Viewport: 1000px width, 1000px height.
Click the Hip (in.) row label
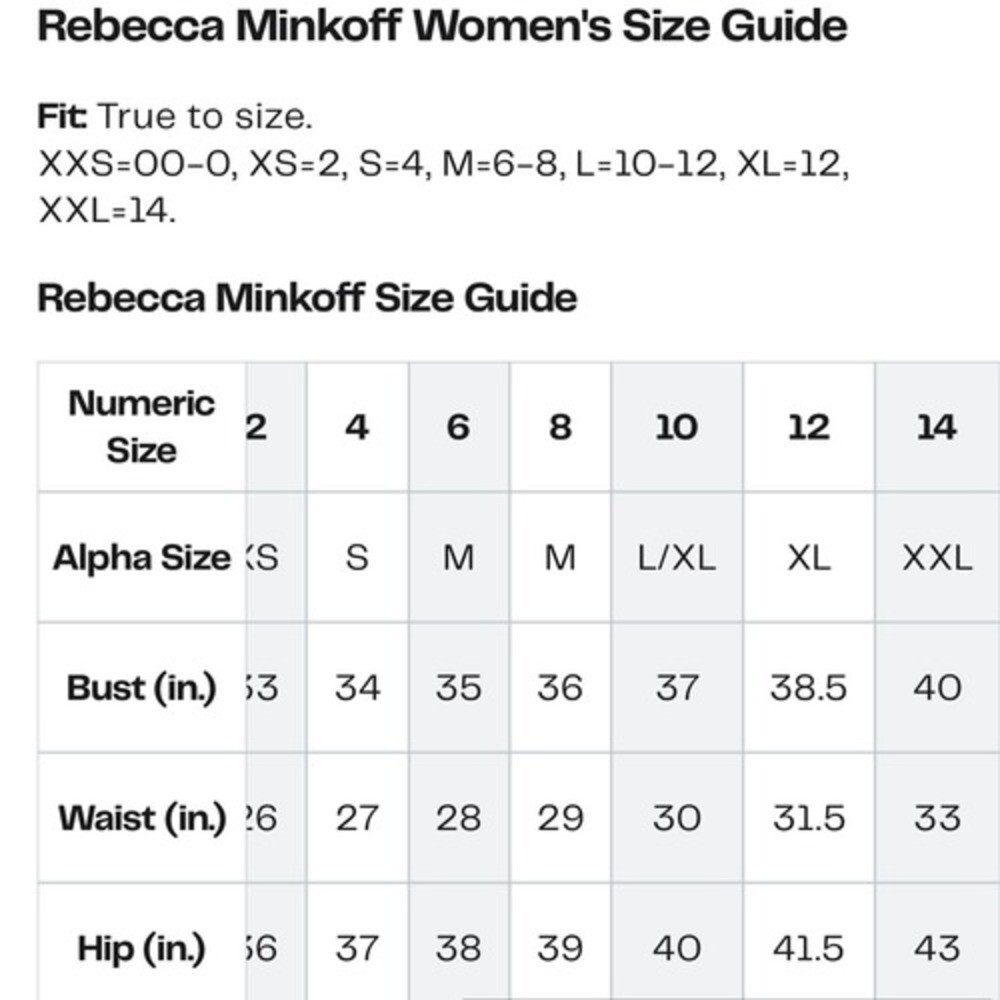coord(142,943)
